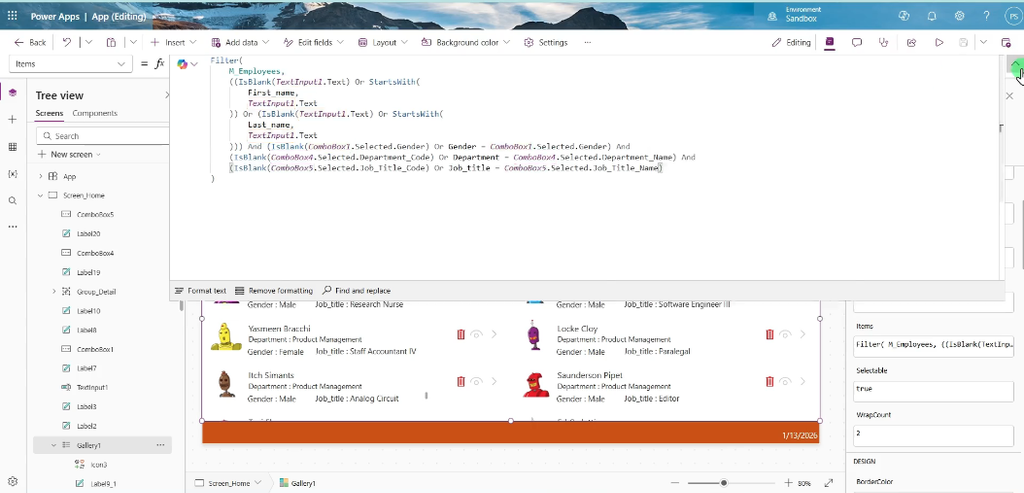The width and height of the screenshot is (1024, 493).
Task: Open Find and replace
Action: click(357, 291)
